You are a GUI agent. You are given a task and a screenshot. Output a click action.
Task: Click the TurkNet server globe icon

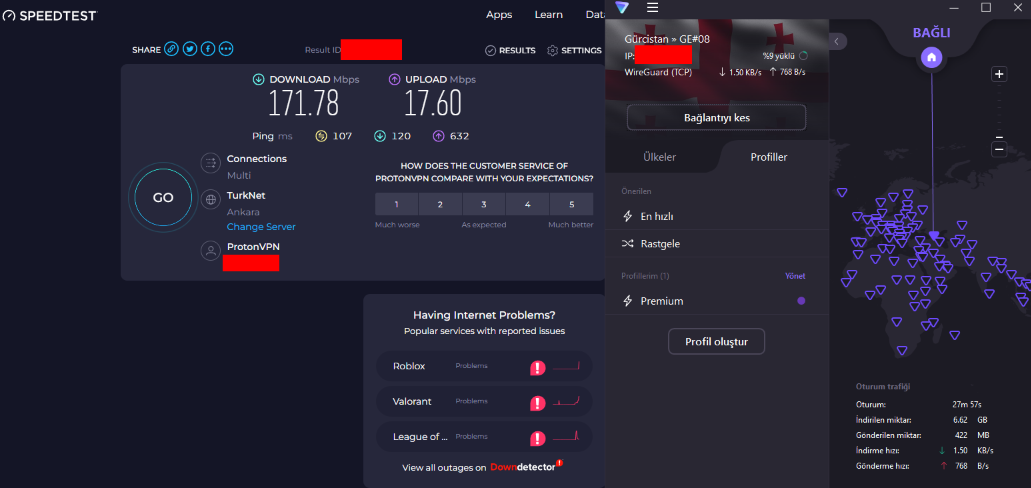pos(210,199)
